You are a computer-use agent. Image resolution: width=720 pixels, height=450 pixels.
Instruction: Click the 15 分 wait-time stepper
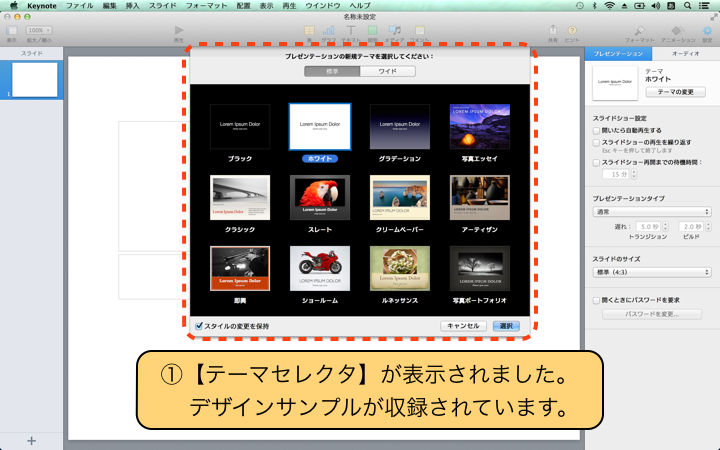[634, 174]
